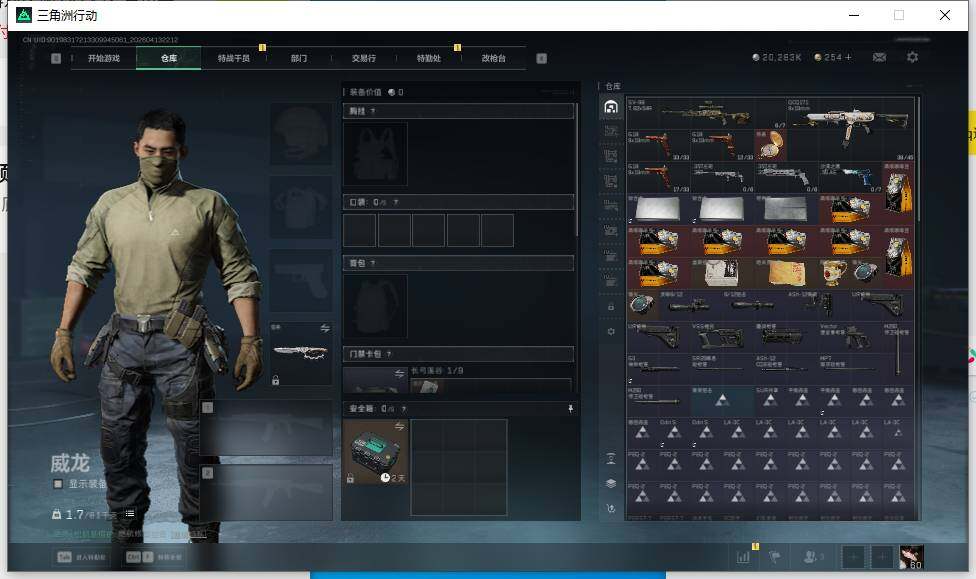Select the equipped knife melee slot
976x579 pixels.
301,353
